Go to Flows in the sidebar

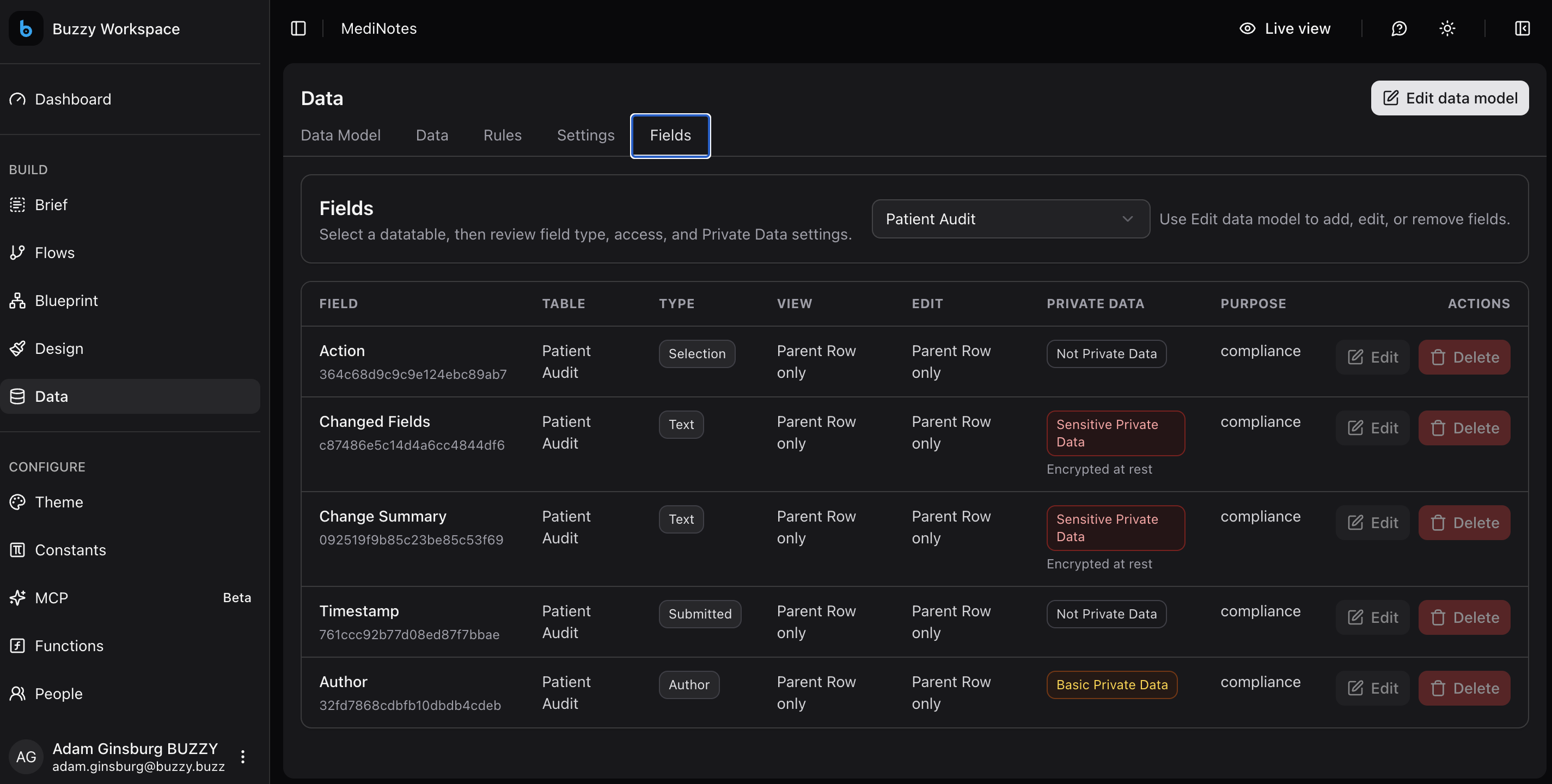[x=130, y=252]
